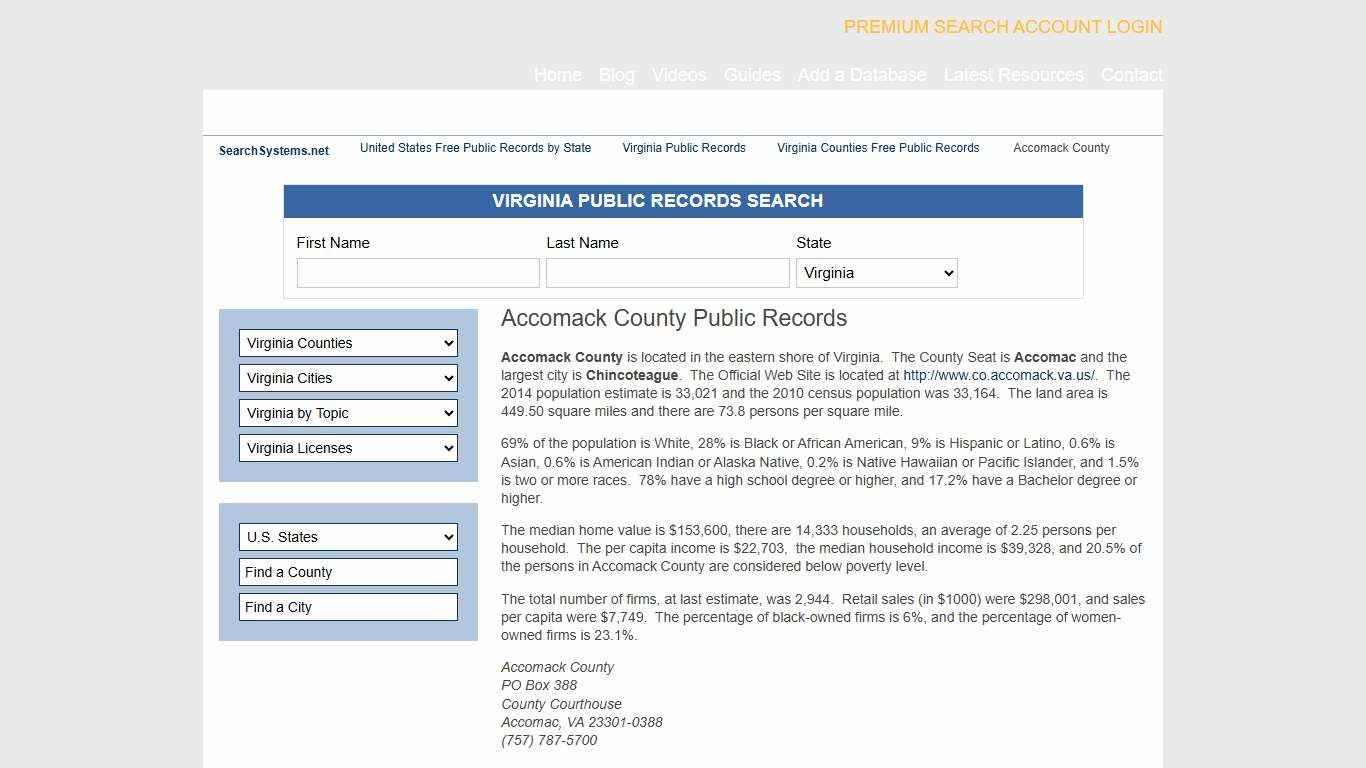Open the Virginia Cities dropdown
This screenshot has height=768, width=1366.
coord(347,378)
